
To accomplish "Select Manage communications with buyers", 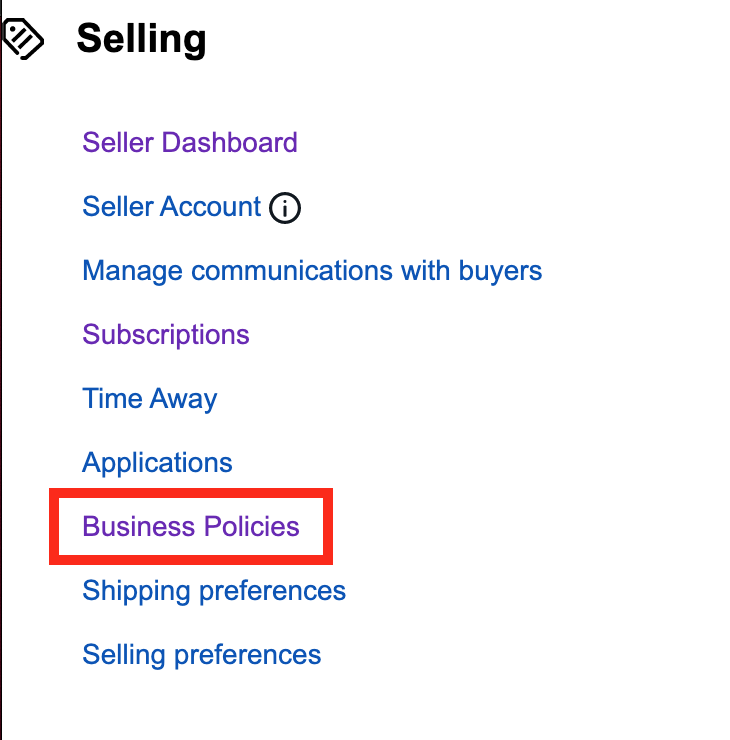I will [312, 271].
